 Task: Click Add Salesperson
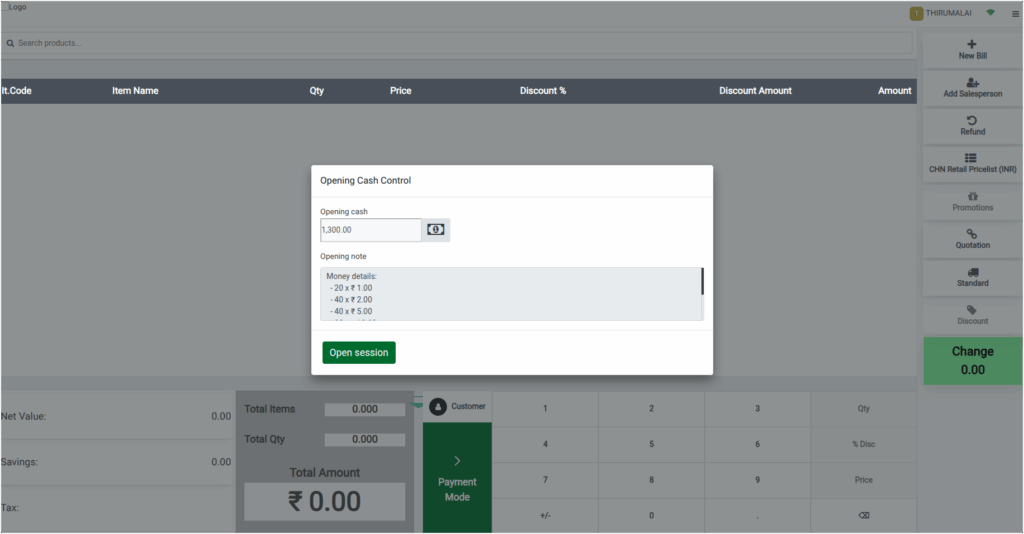(972, 88)
